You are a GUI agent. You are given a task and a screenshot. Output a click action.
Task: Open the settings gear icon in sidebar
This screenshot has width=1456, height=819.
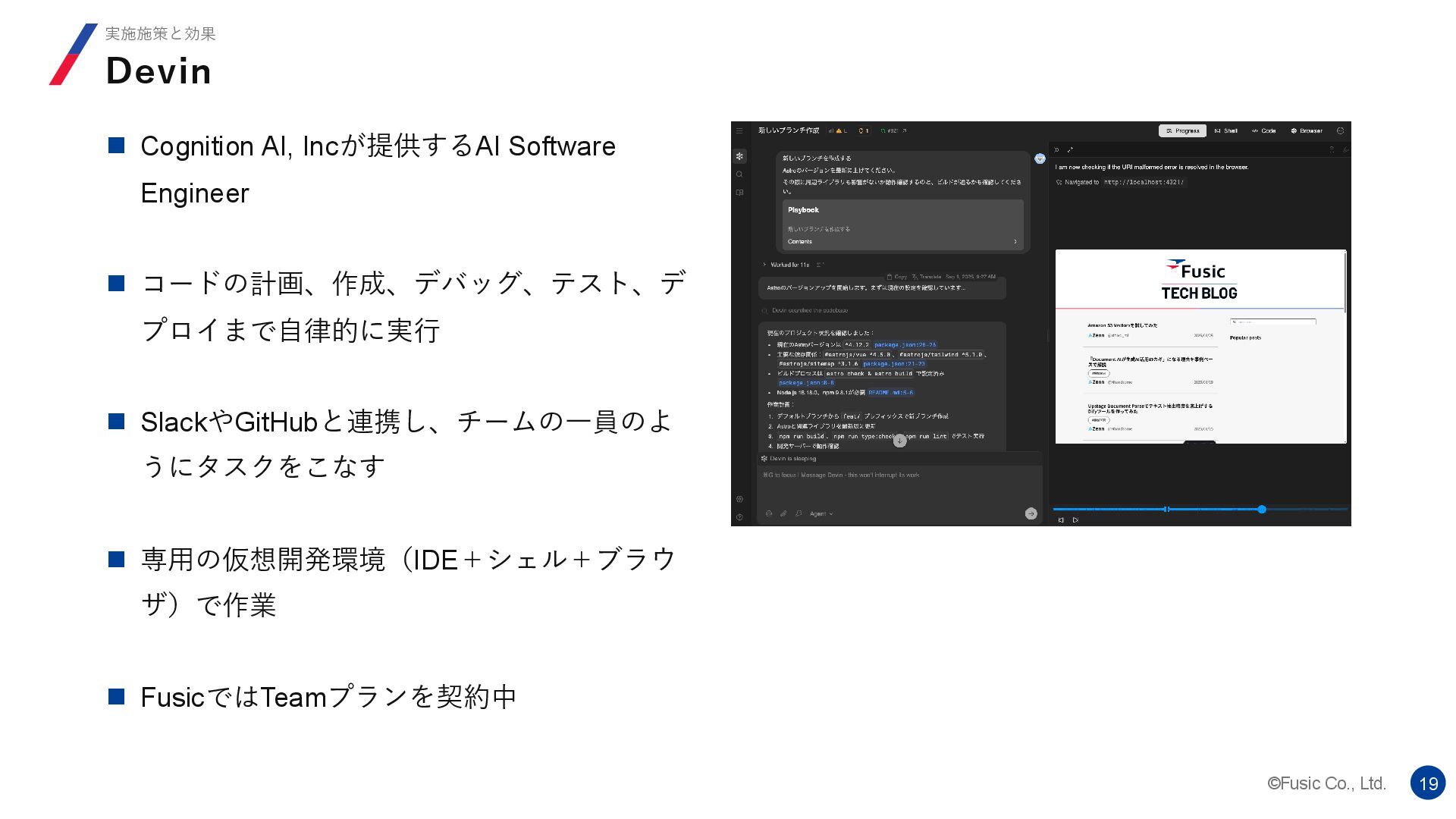pos(739,499)
